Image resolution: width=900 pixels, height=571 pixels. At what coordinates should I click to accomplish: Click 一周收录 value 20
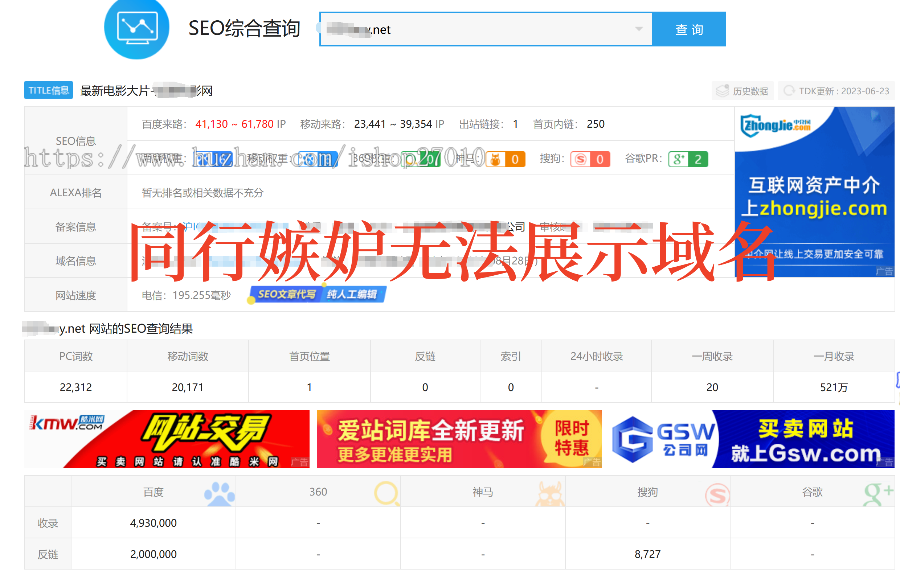pos(712,387)
